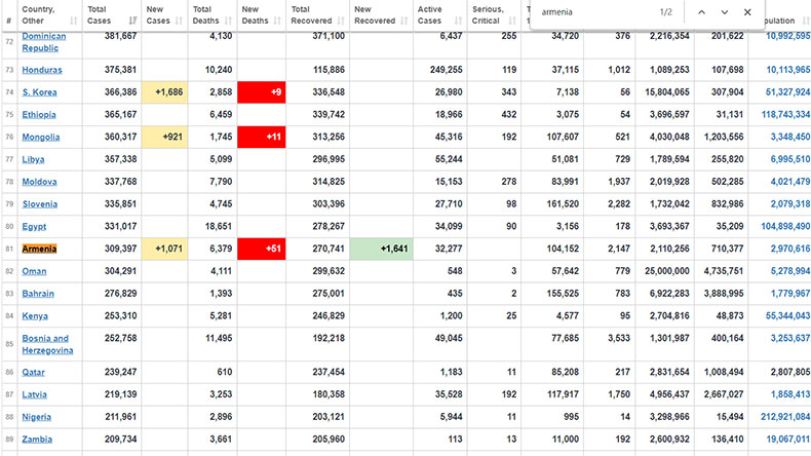Open Nigeria population link 212,921,084
The image size is (811, 456).
[785, 417]
